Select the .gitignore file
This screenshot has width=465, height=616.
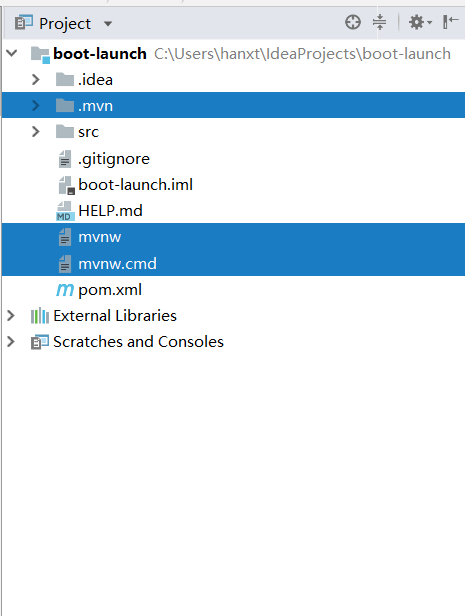(x=233, y=159)
